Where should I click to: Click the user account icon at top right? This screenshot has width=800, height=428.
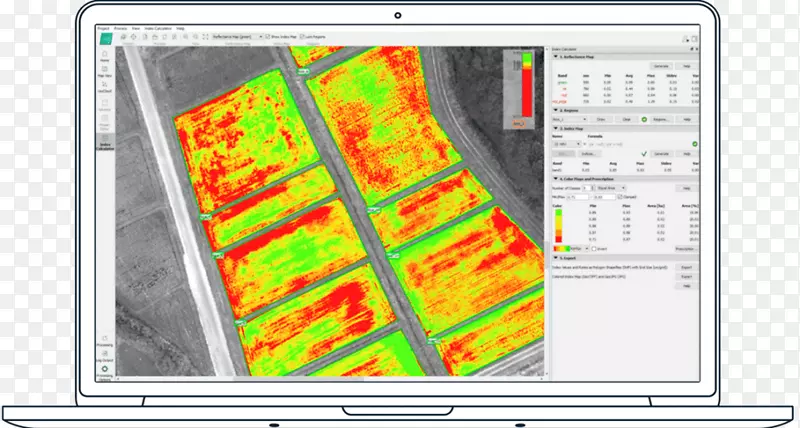(685, 39)
